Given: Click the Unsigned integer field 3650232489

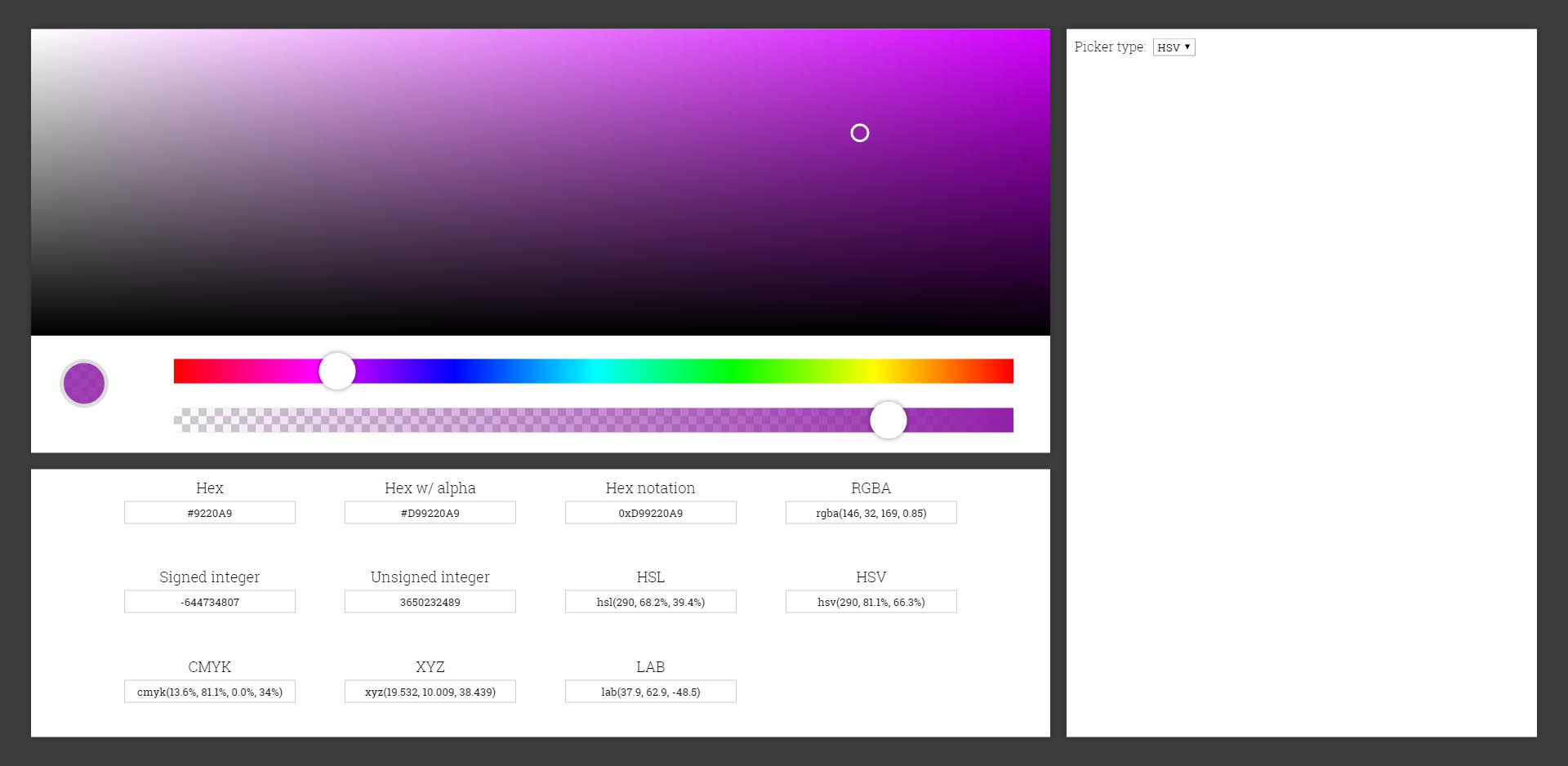Looking at the screenshot, I should pyautogui.click(x=430, y=602).
